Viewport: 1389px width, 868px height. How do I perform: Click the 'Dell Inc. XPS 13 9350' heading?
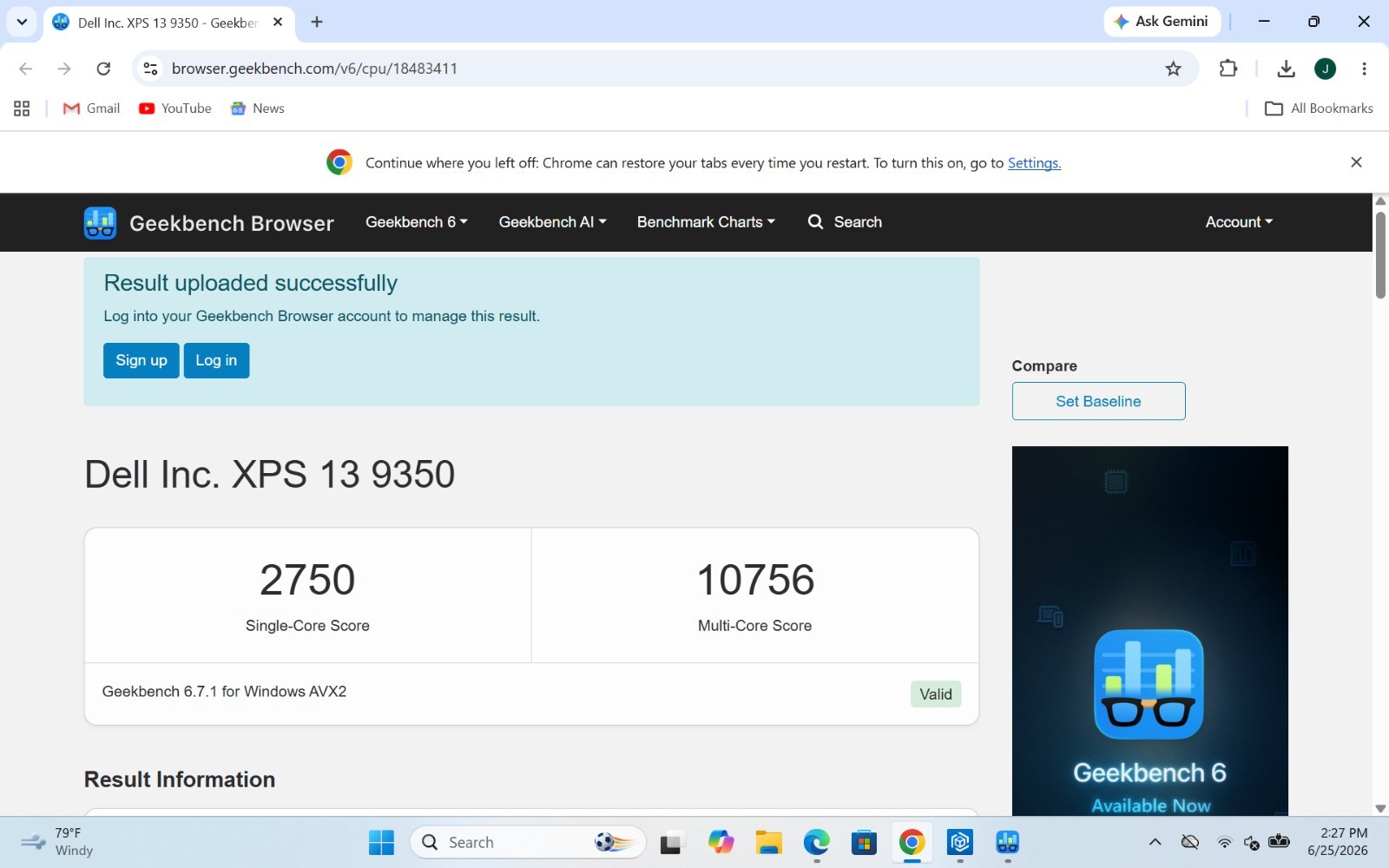click(269, 475)
